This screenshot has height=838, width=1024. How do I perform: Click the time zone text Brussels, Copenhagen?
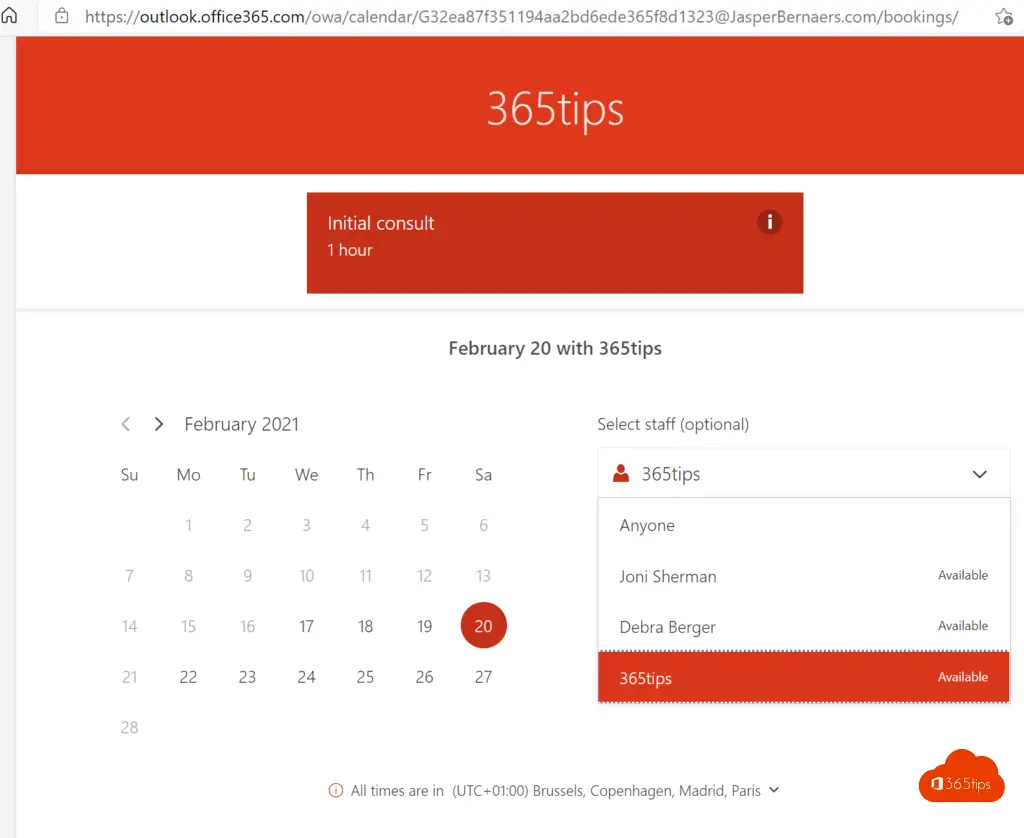point(606,790)
